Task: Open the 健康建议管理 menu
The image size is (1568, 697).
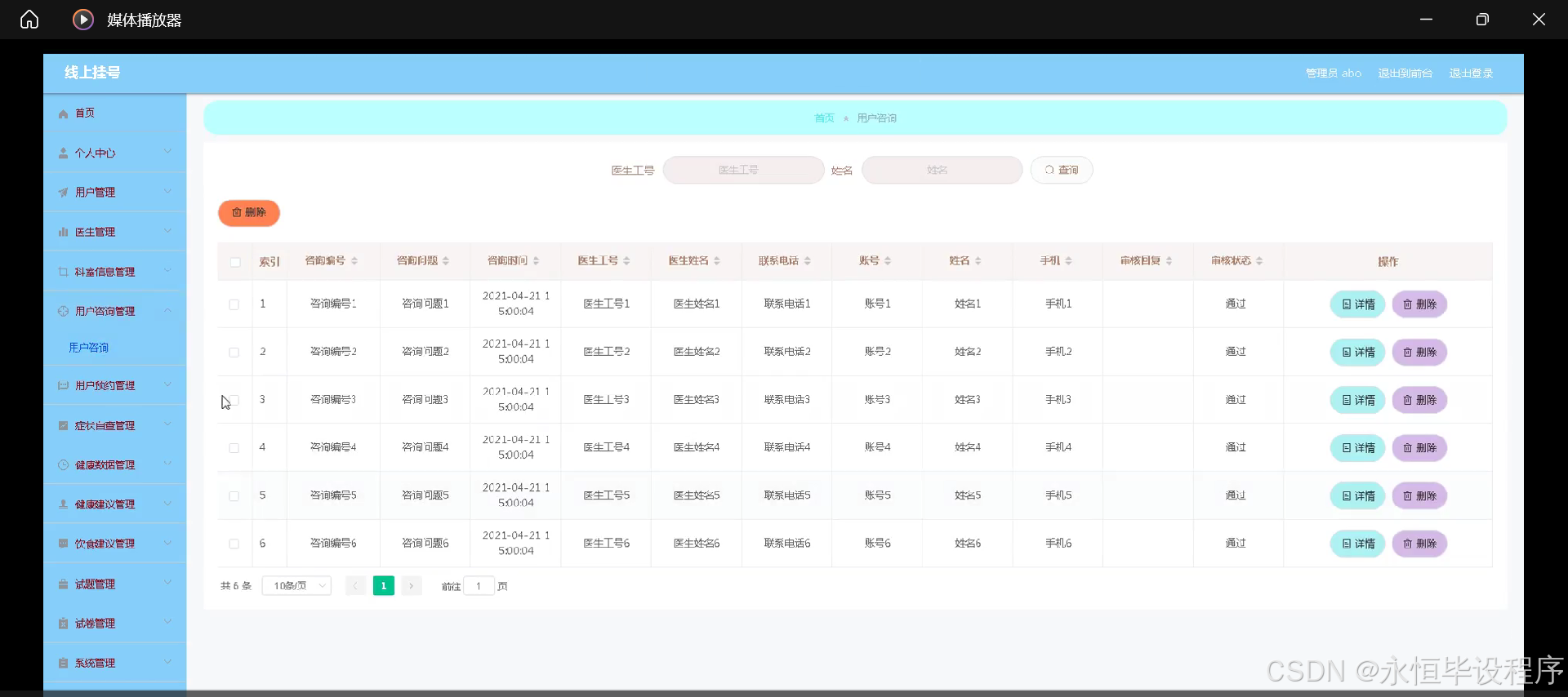Action: click(x=114, y=504)
